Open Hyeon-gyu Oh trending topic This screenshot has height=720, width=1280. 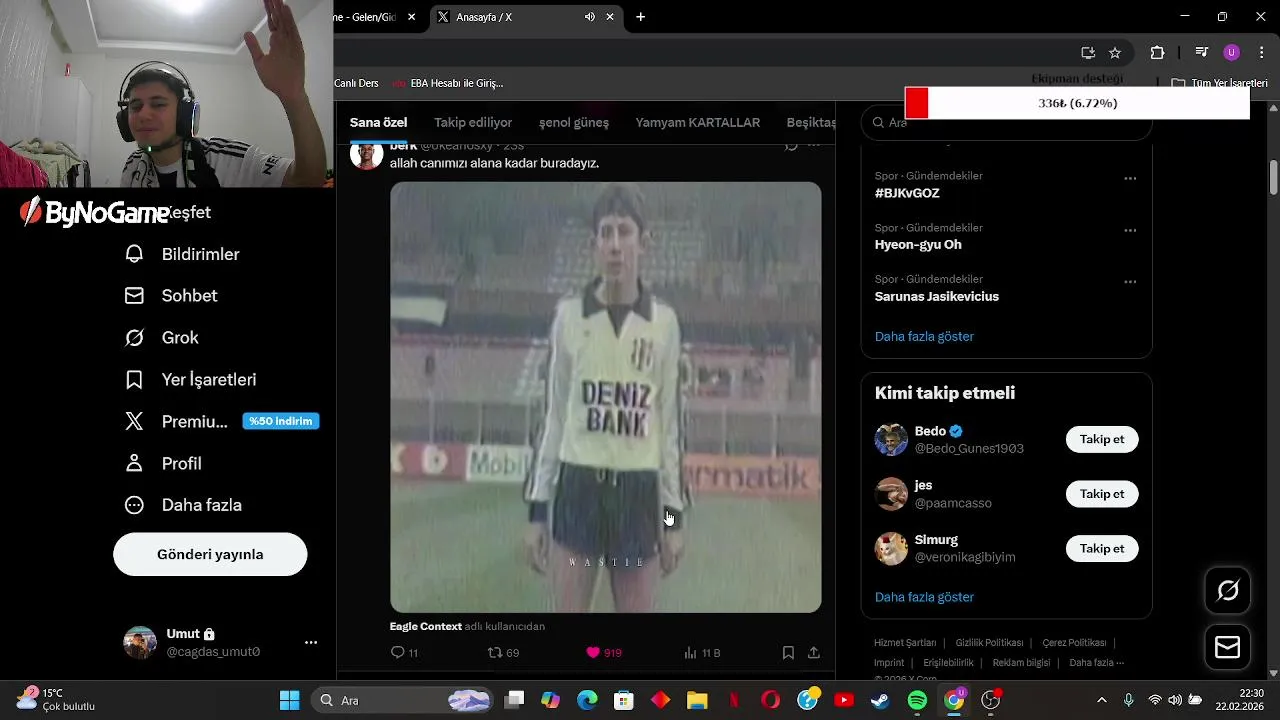(x=918, y=245)
